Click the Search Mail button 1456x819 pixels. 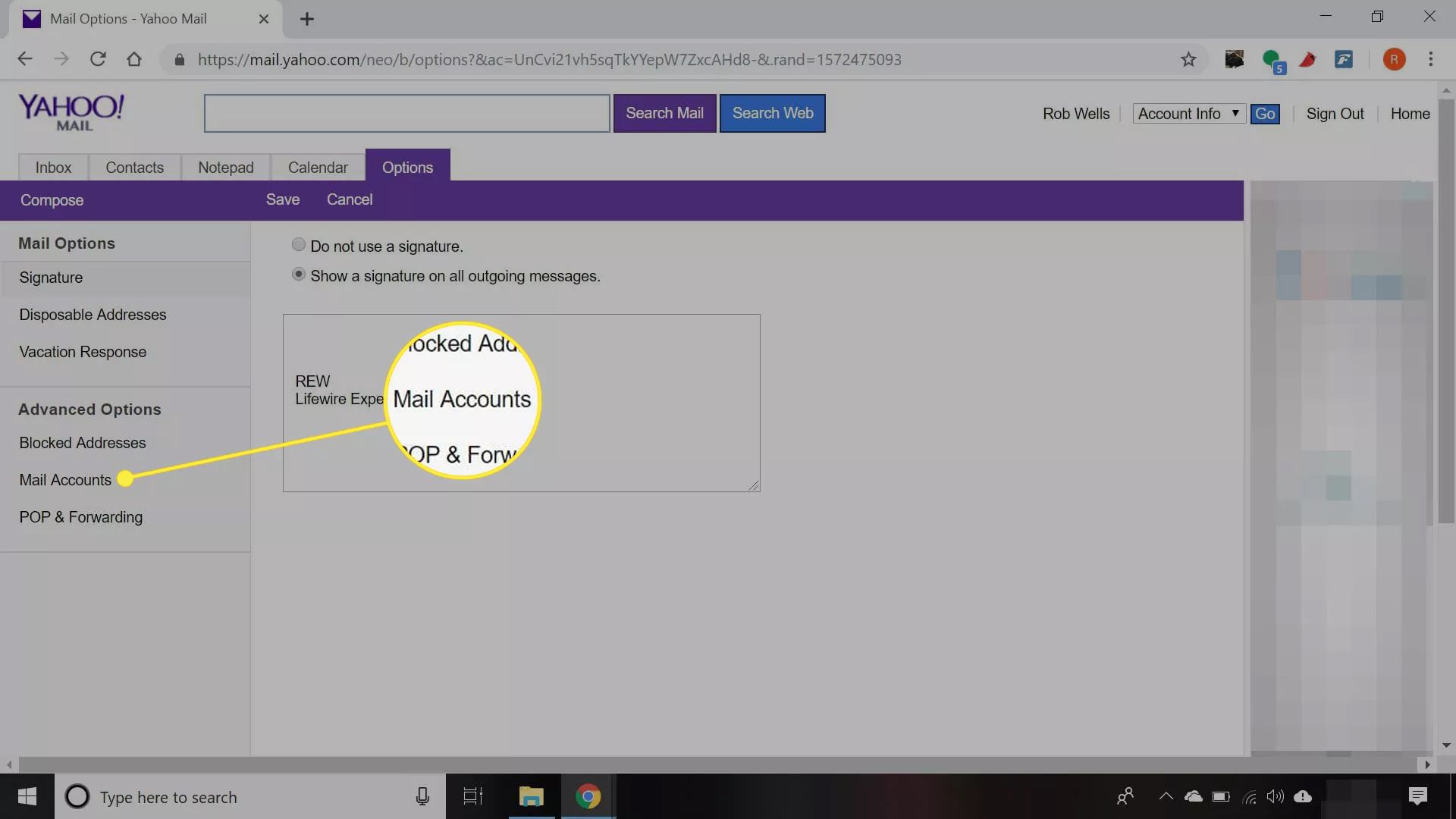(665, 113)
